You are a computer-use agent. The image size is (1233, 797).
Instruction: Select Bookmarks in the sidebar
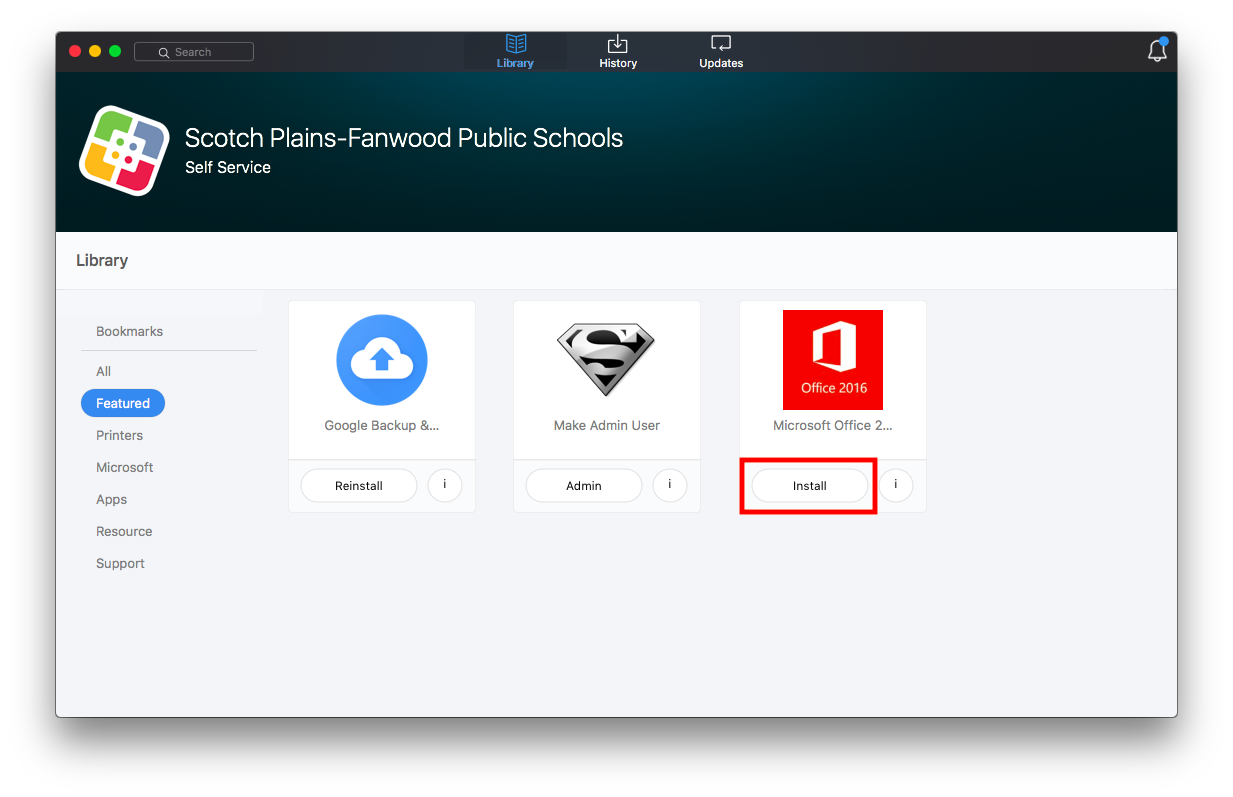pos(129,331)
